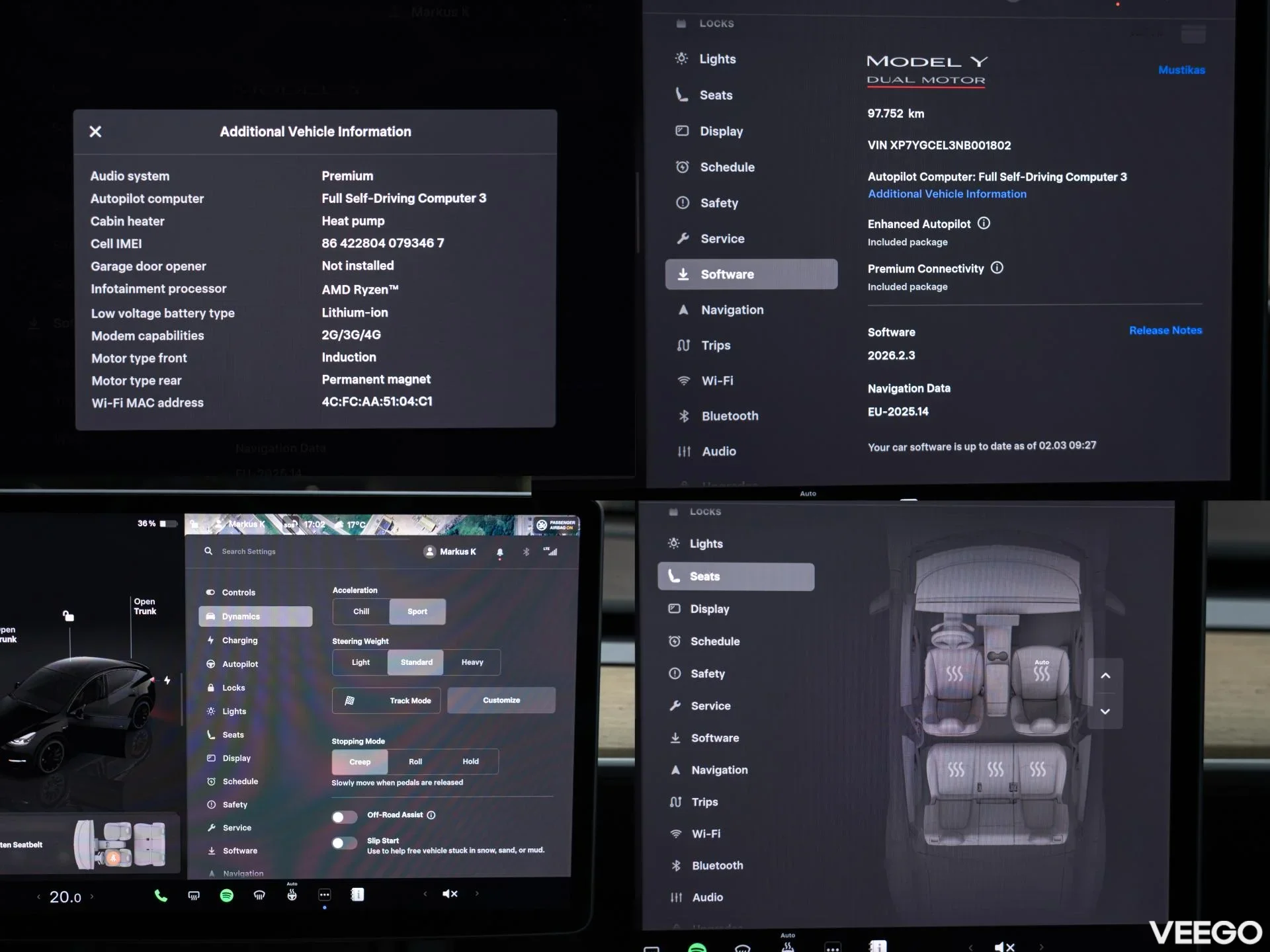
Task: Open the owner's manual icon
Action: click(x=357, y=894)
